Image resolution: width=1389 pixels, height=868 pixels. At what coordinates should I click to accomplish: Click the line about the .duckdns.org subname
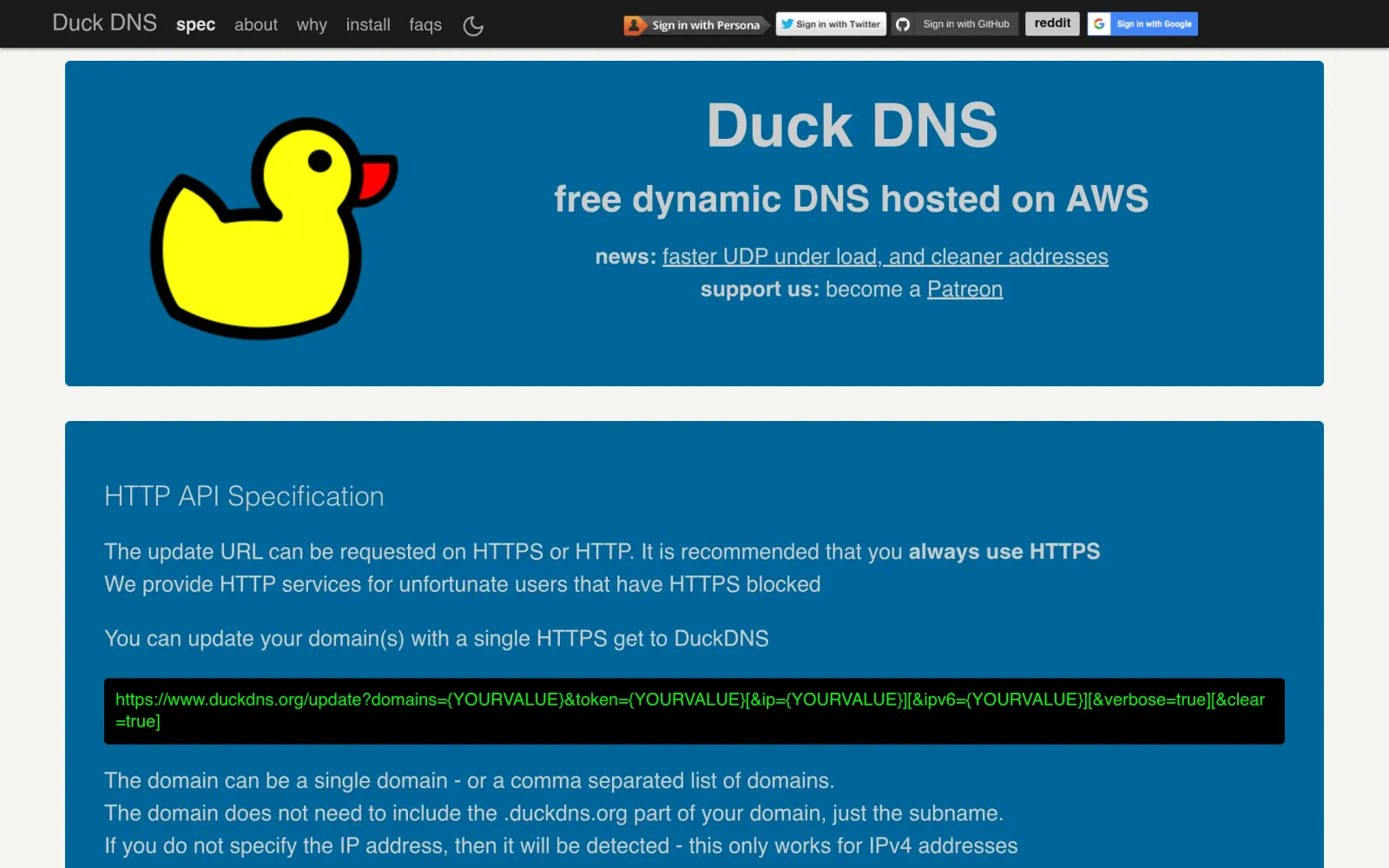(x=554, y=813)
